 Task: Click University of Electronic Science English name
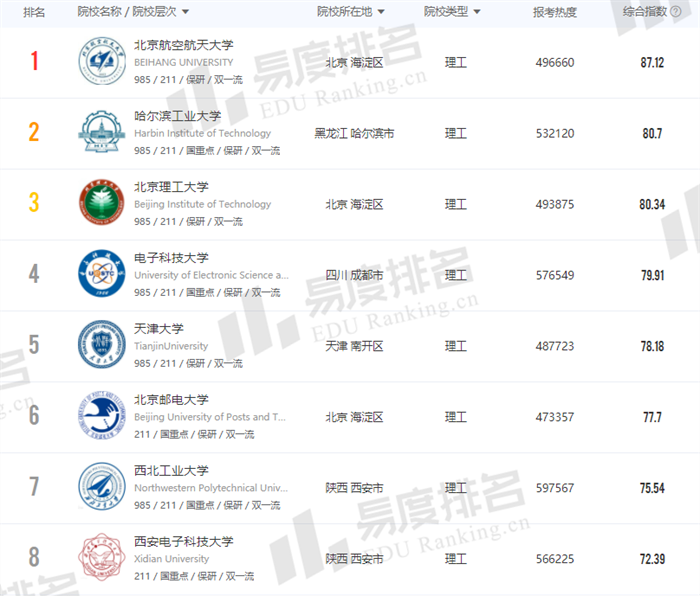[x=211, y=275]
